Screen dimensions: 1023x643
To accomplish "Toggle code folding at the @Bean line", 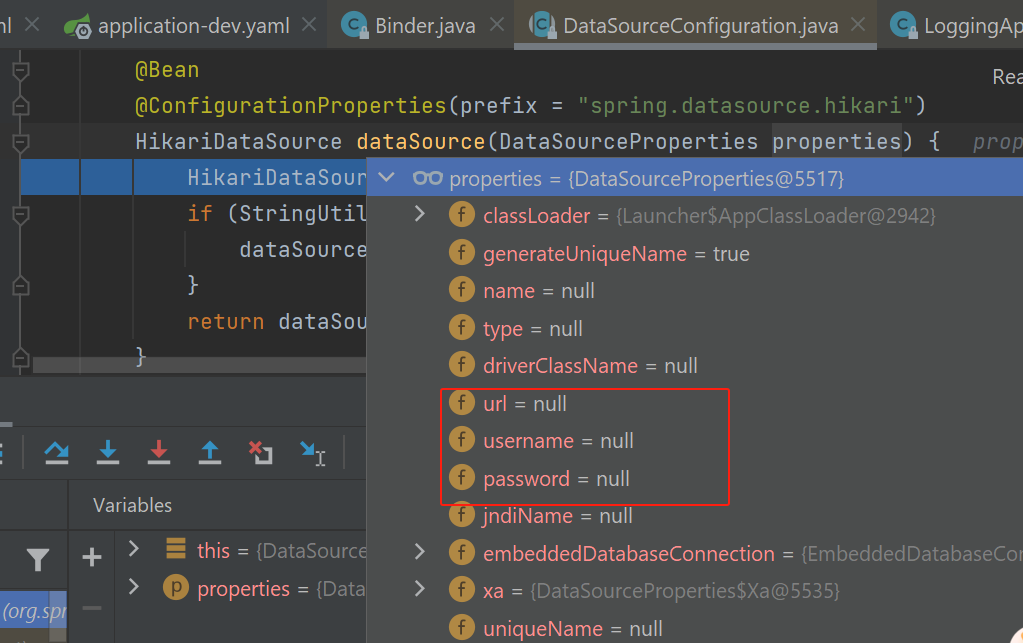I will (21, 69).
